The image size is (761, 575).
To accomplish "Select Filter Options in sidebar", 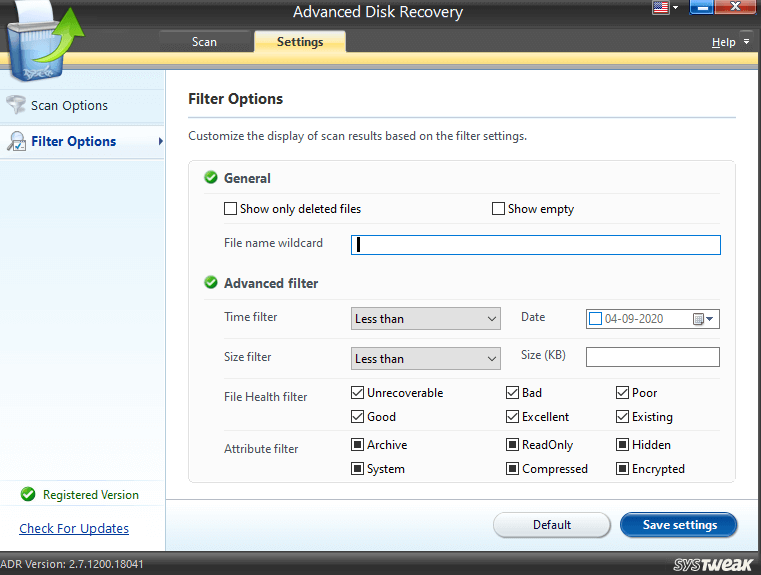I will (83, 141).
